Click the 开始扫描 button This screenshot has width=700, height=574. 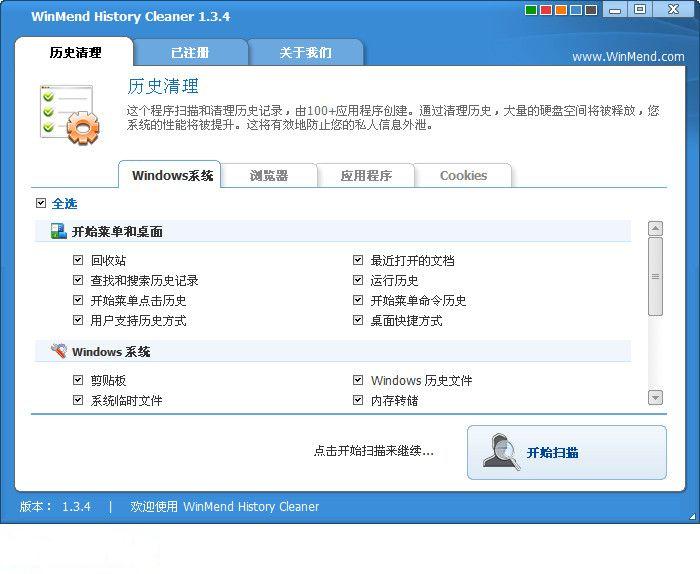[x=567, y=453]
